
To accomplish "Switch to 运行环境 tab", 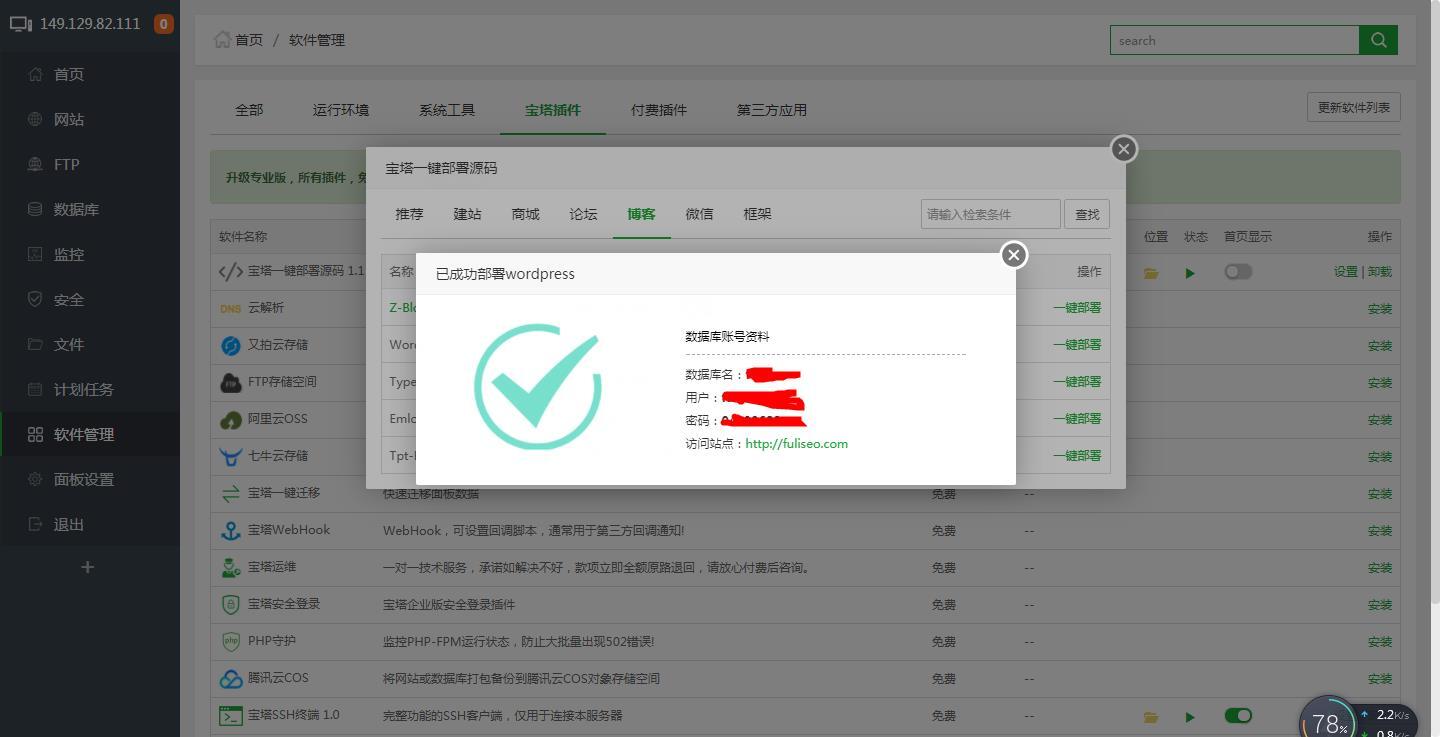I will pos(341,110).
